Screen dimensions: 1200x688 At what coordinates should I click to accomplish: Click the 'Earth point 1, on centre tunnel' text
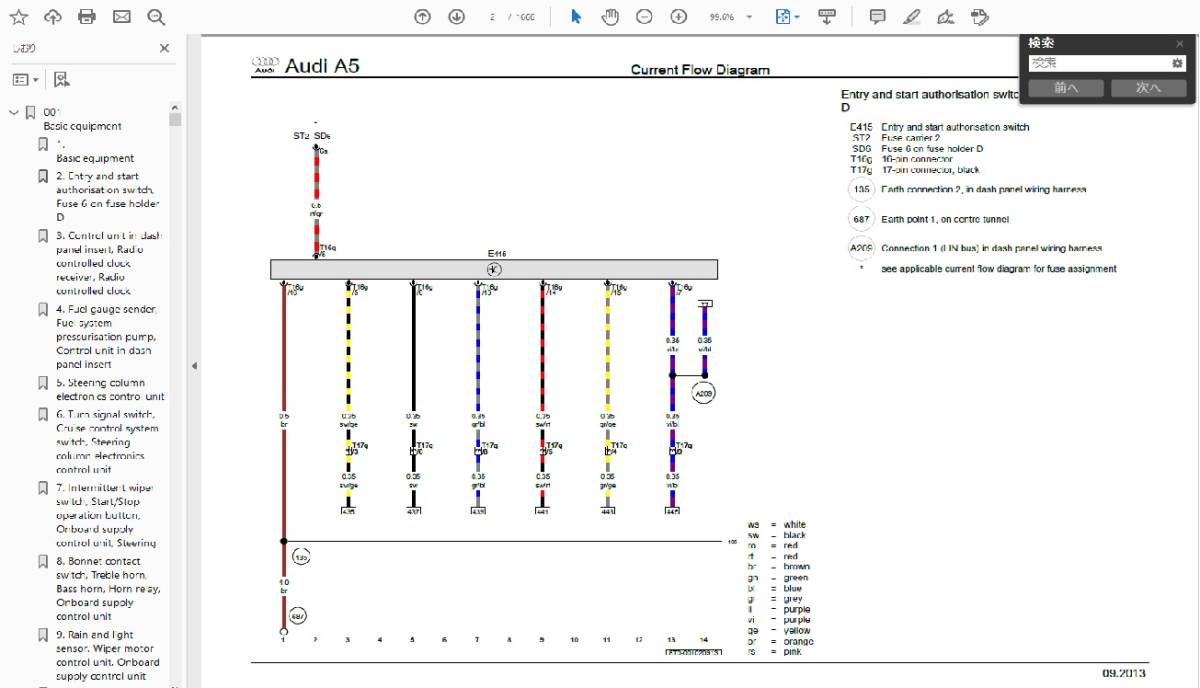945,219
